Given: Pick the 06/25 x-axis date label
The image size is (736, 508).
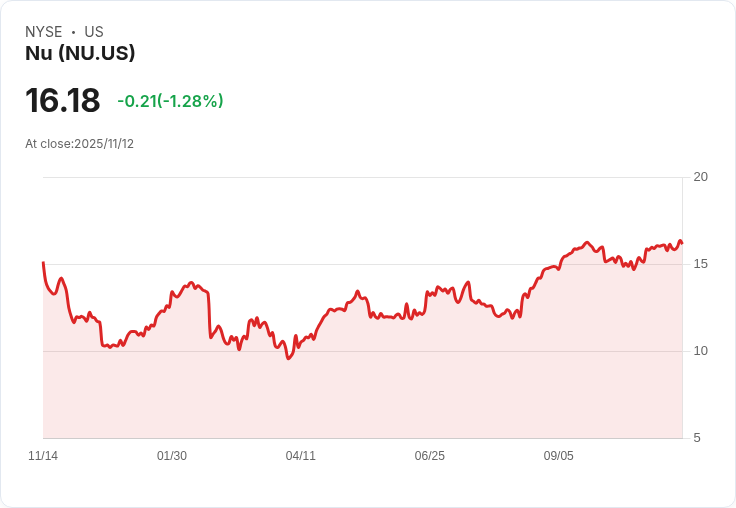Looking at the screenshot, I should (x=430, y=456).
